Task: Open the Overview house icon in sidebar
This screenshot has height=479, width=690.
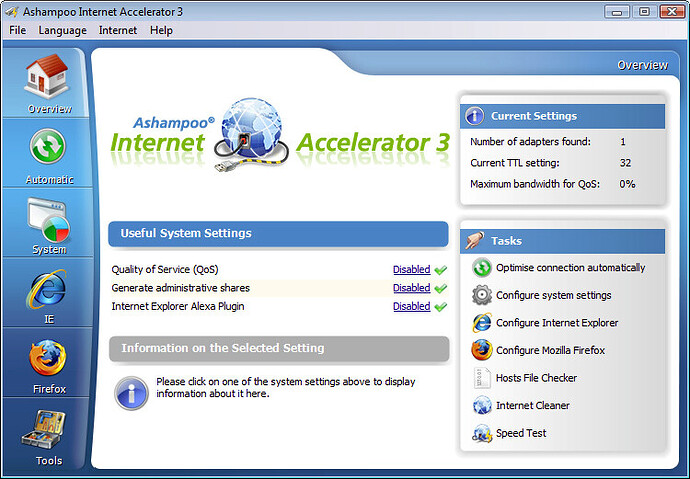Action: coord(47,77)
